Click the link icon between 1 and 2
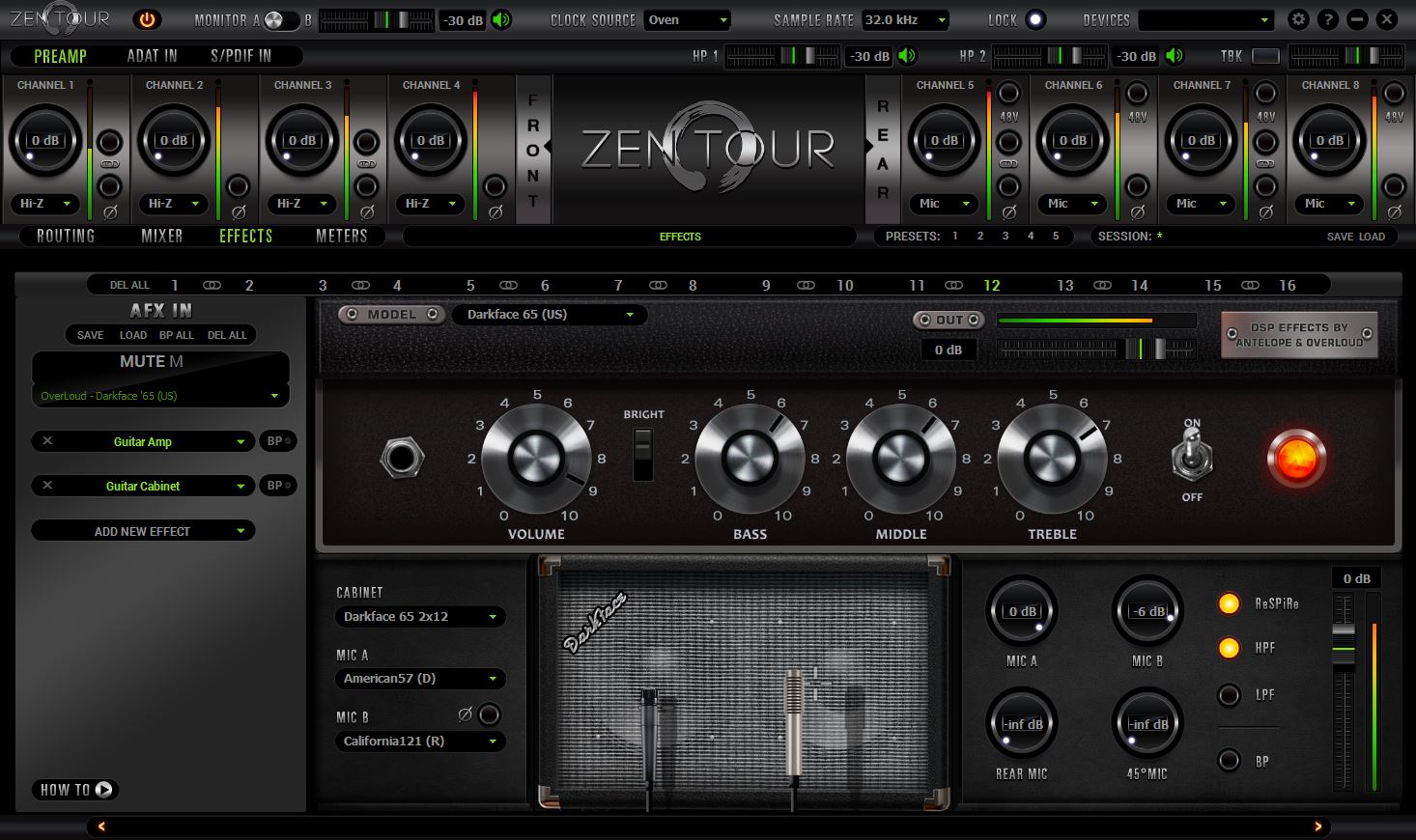This screenshot has height=840, width=1416. click(212, 285)
